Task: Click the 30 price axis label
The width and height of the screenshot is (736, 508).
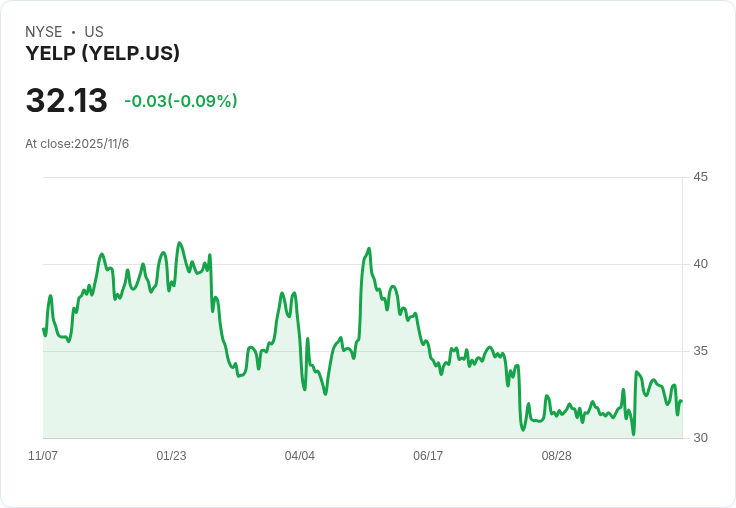Action: [x=700, y=438]
